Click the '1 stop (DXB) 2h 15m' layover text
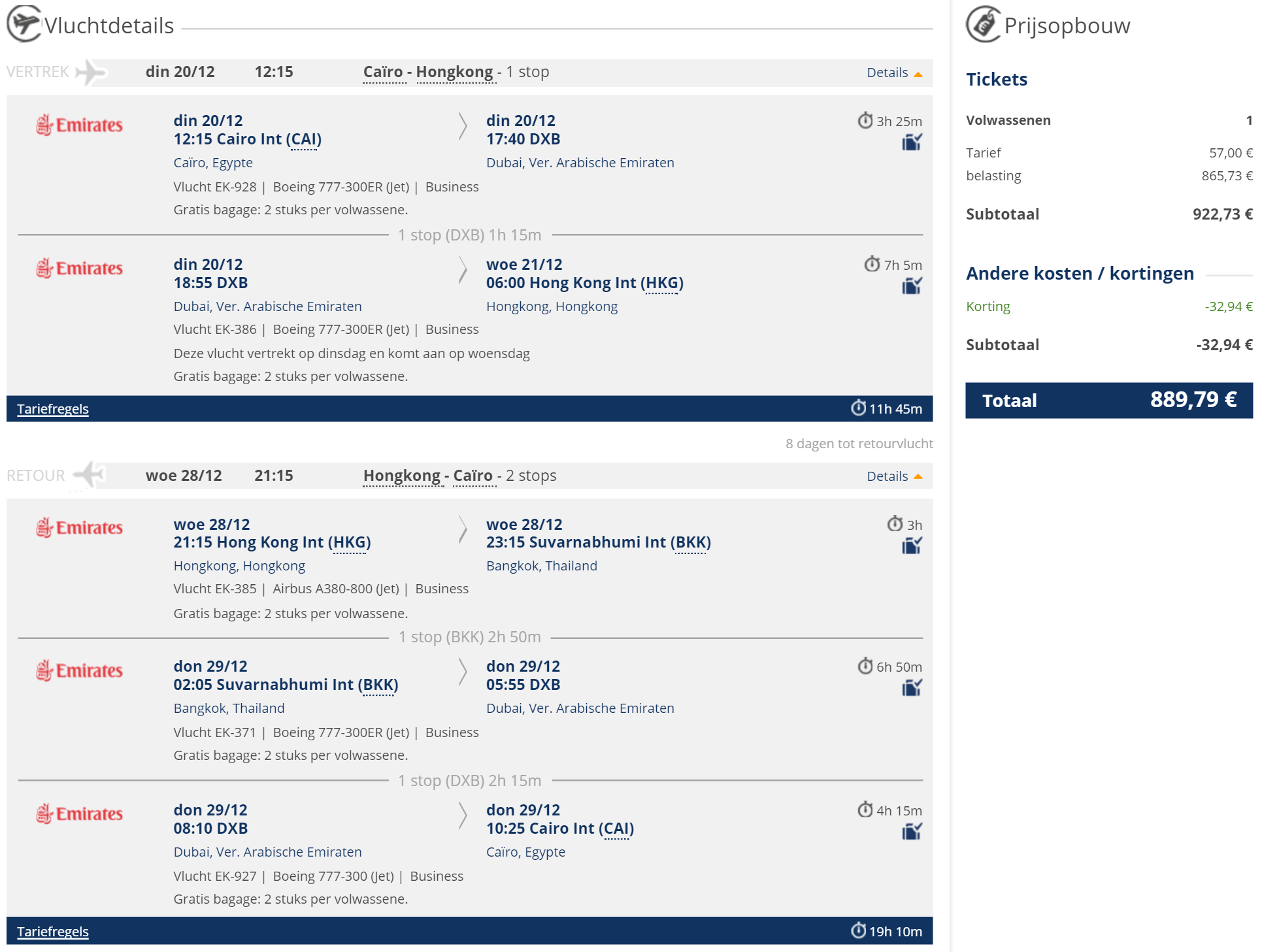Screen dimensions: 1262x952 point(470,781)
